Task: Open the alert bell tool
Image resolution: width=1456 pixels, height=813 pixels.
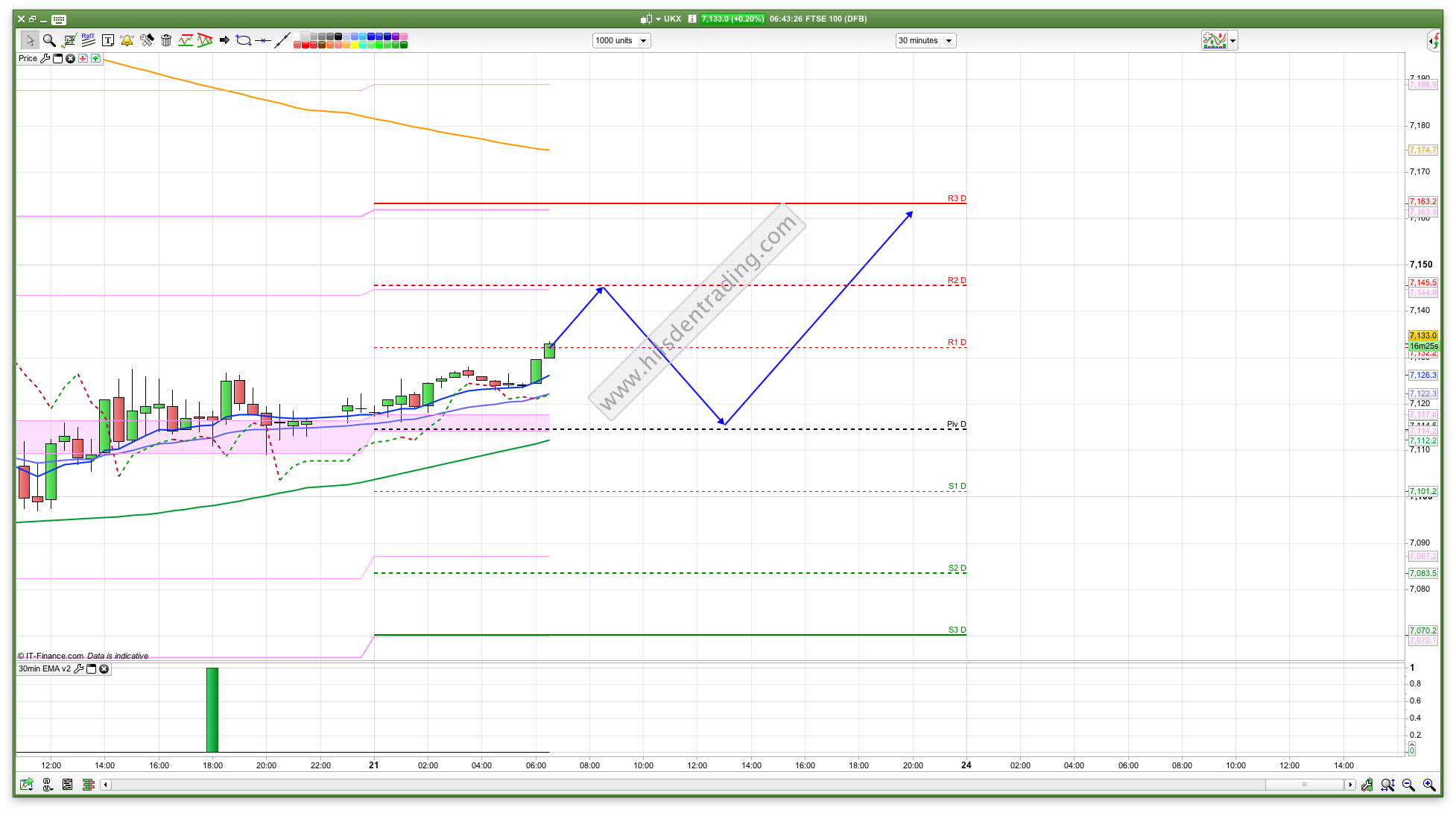Action: point(127,40)
